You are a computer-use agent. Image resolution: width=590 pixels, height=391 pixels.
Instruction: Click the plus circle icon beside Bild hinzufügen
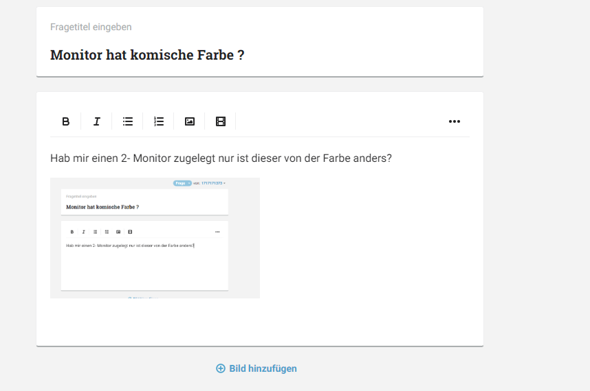[x=220, y=368]
